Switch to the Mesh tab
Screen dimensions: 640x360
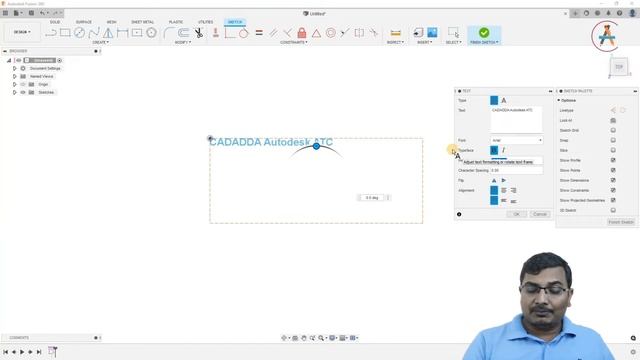coord(111,22)
